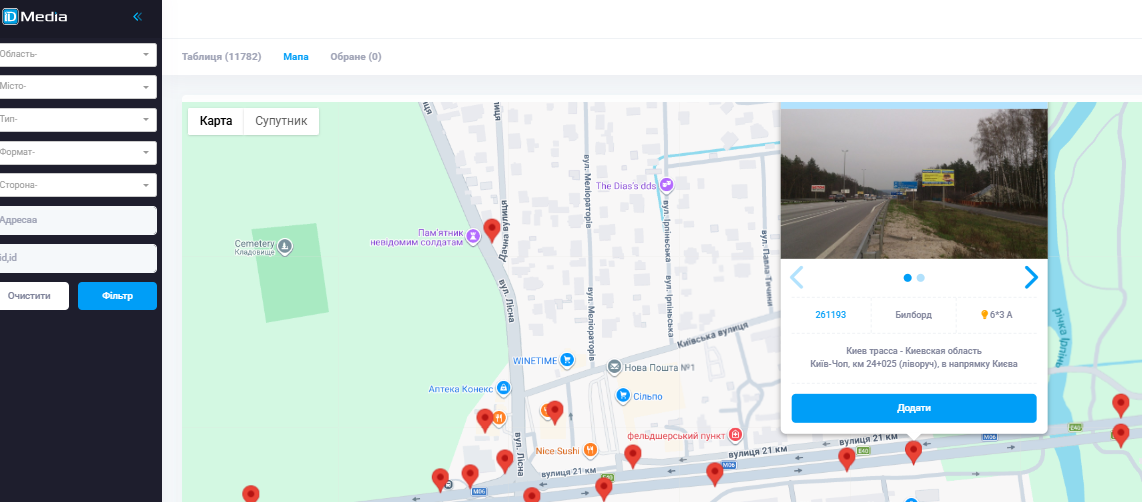The width and height of the screenshot is (1142, 502).
Task: Expand the Тип dropdown
Action: (x=77, y=119)
